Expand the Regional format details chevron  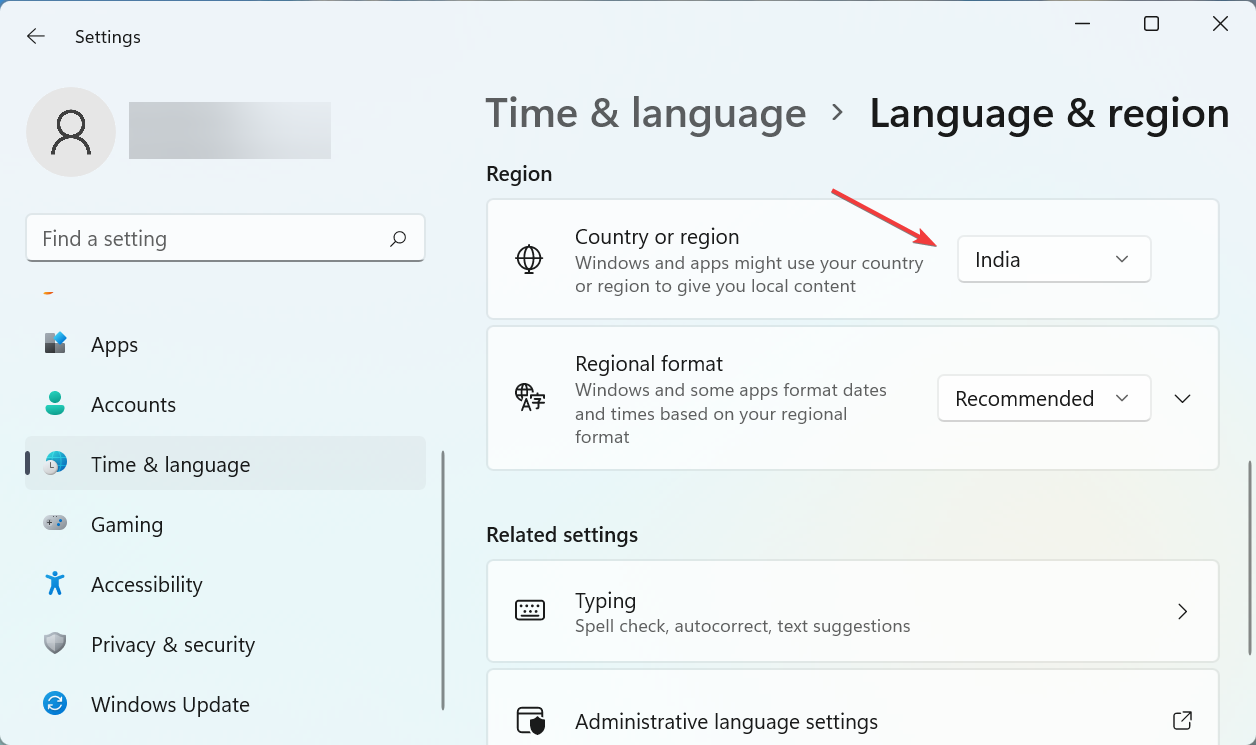[x=1183, y=399]
